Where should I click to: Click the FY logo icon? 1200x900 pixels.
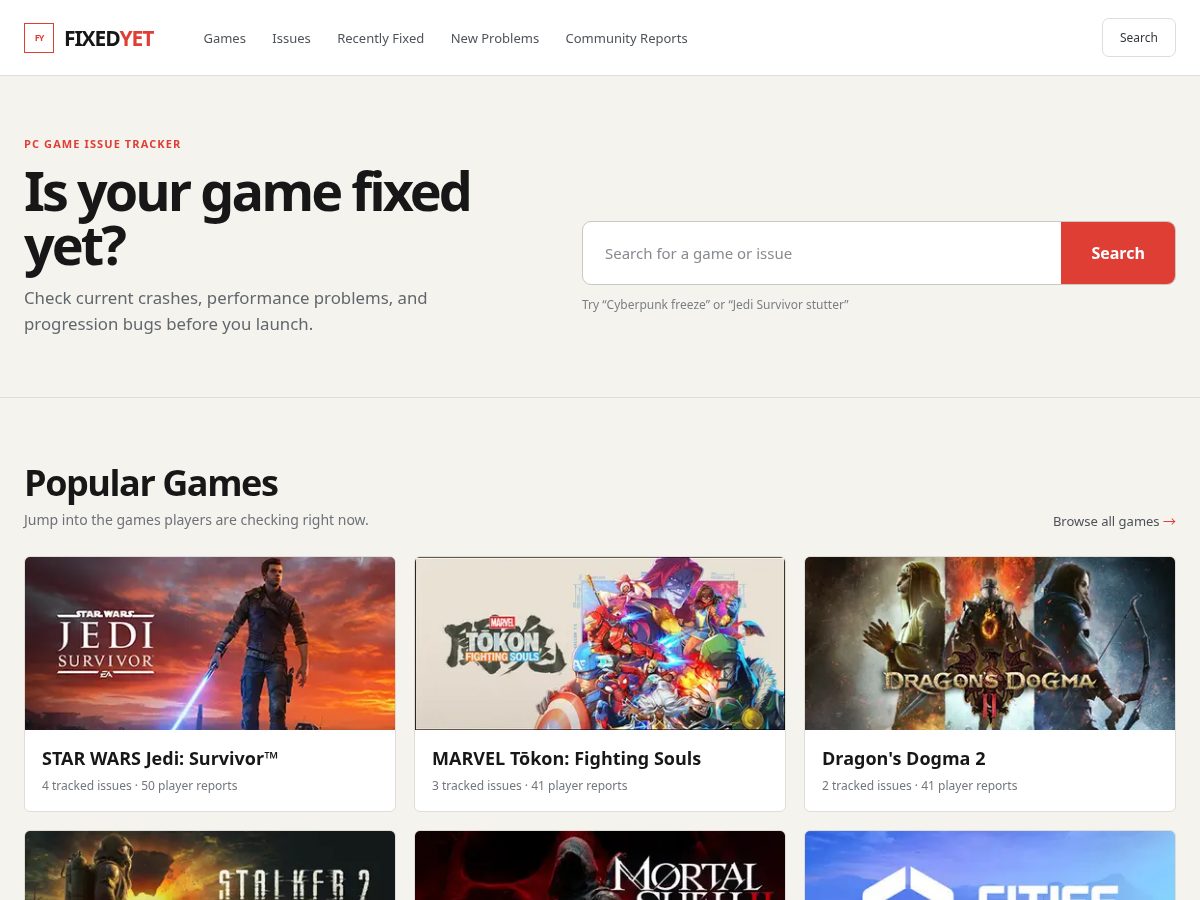[x=39, y=38]
